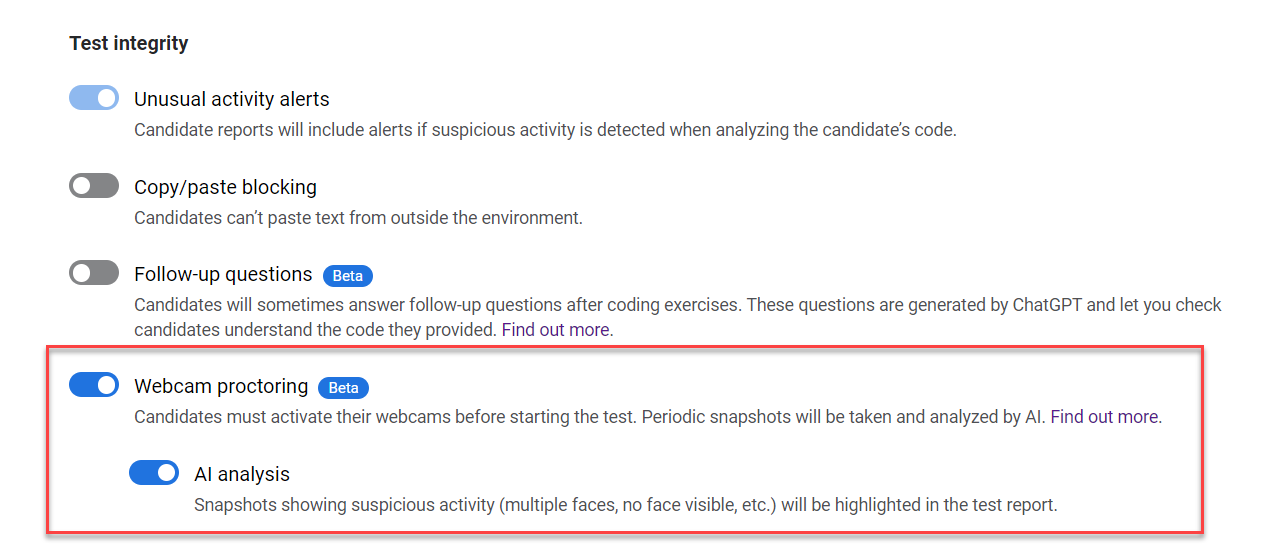Click the paste-blocking description under Copy/paste blocking

[x=358, y=217]
